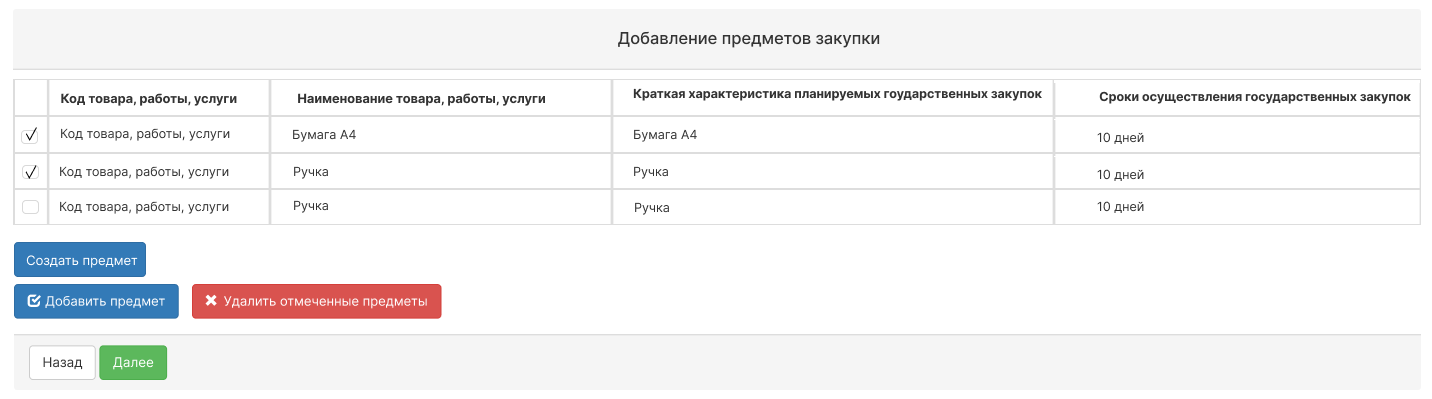Click the Наименование товара, работы, услуги header

coord(421,99)
